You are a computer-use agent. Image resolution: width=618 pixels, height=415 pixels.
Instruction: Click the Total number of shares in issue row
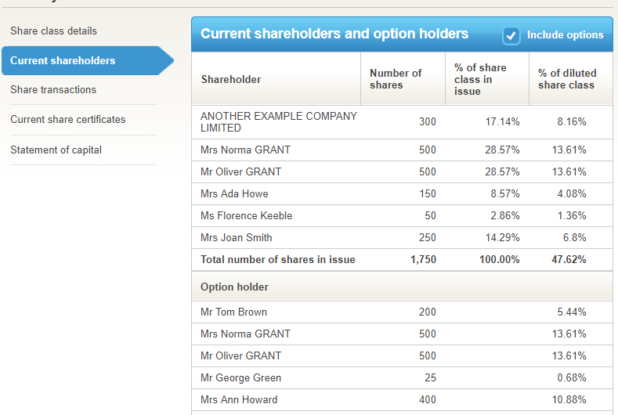tap(277, 259)
